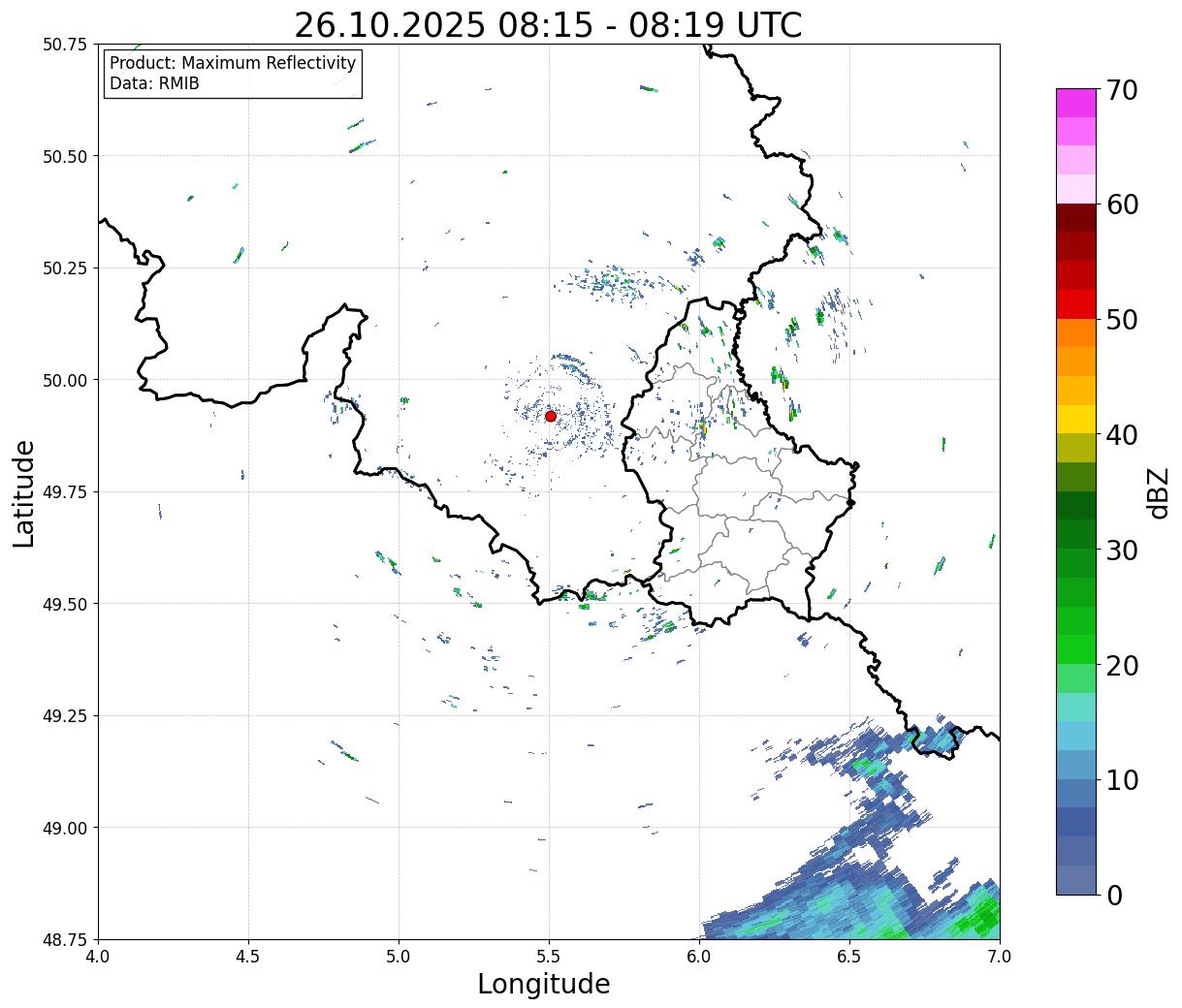
Task: Click the longitude tick label 5.0
Action: pos(399,957)
